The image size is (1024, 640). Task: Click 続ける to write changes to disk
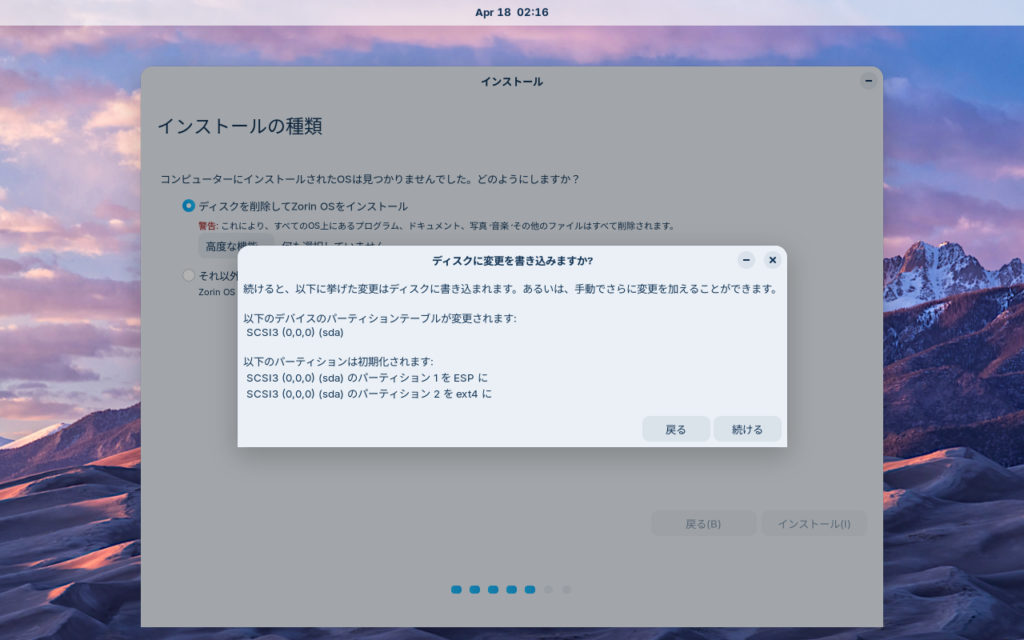[747, 429]
